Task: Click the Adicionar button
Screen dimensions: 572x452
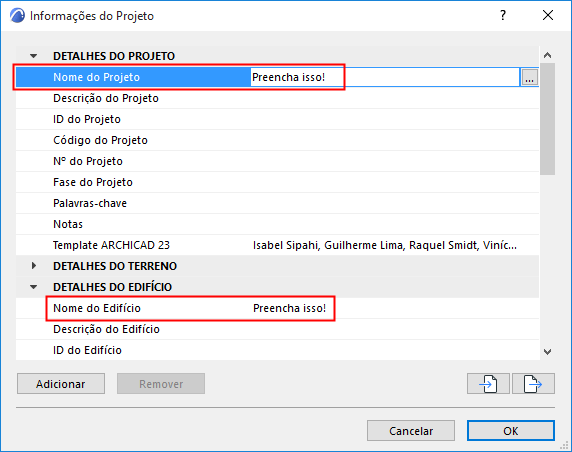Action: (x=61, y=383)
